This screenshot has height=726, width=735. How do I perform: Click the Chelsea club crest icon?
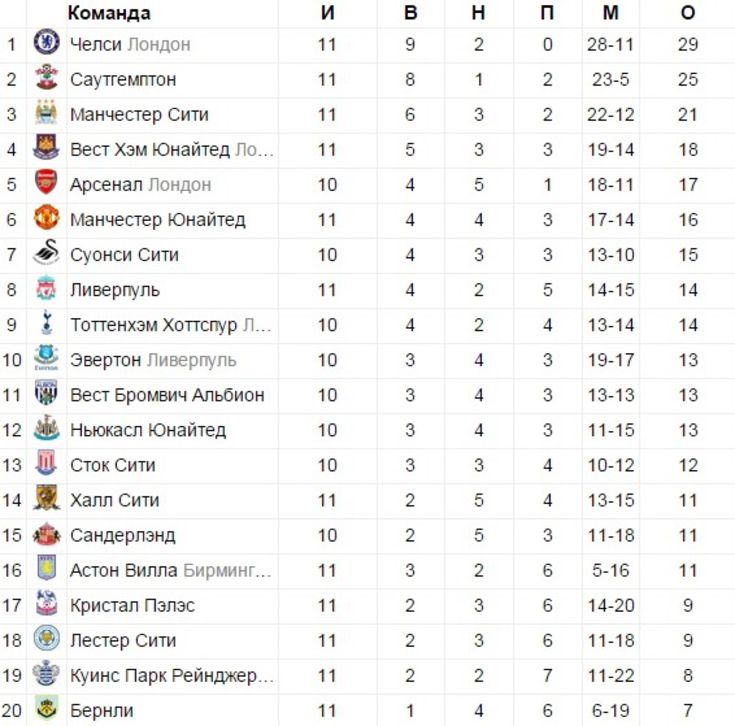pyautogui.click(x=46, y=42)
